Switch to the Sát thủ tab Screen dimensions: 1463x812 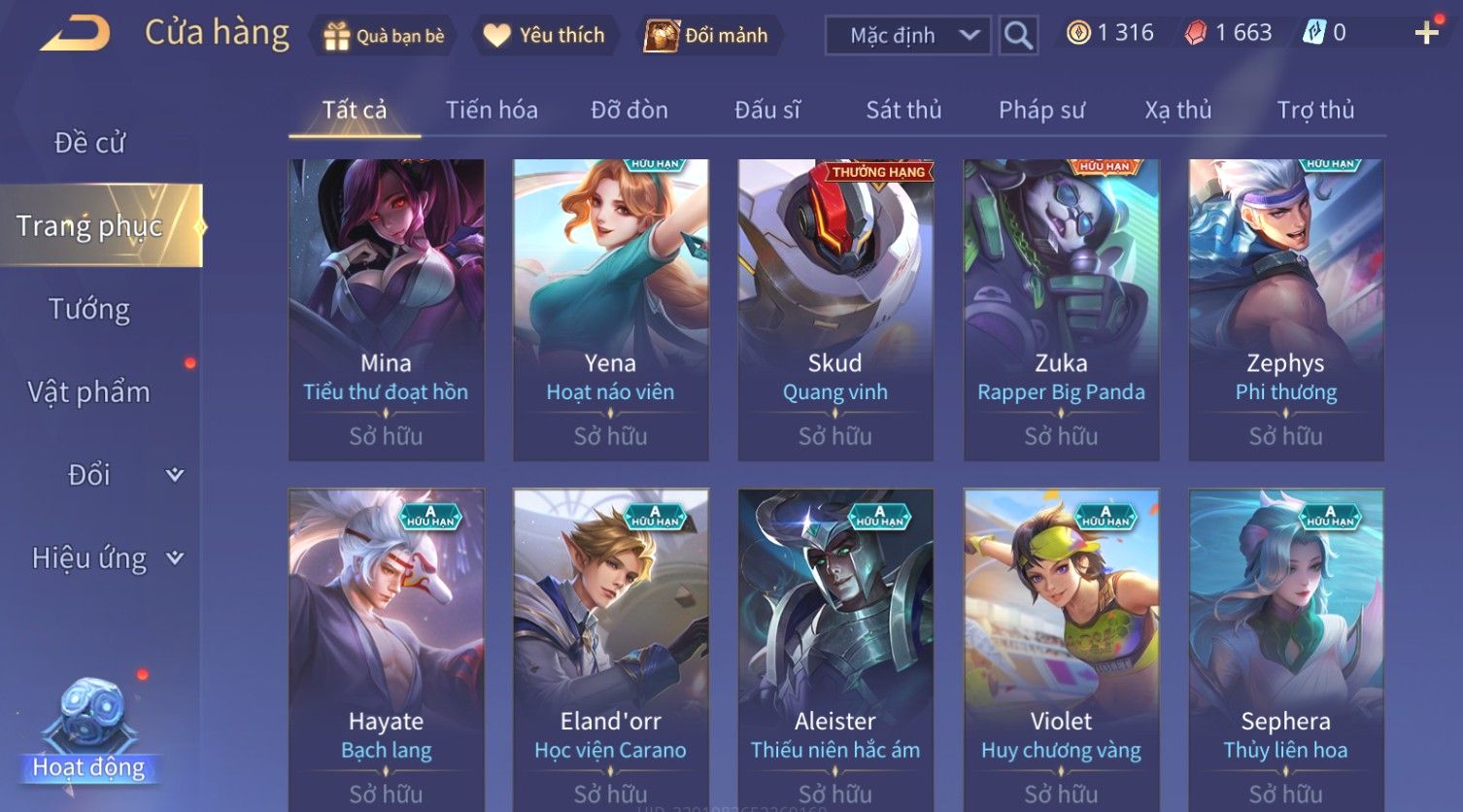tap(903, 110)
